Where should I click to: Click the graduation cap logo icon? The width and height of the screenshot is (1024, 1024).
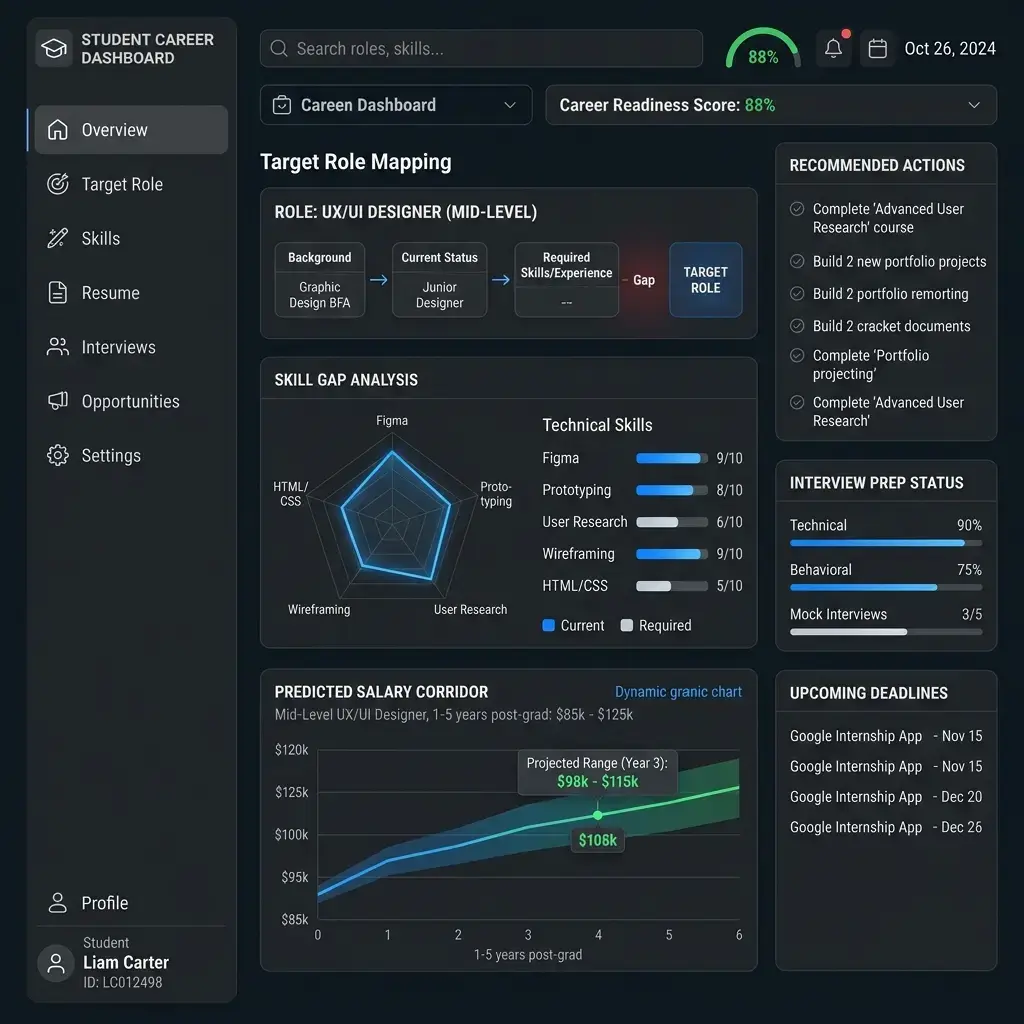(x=54, y=48)
